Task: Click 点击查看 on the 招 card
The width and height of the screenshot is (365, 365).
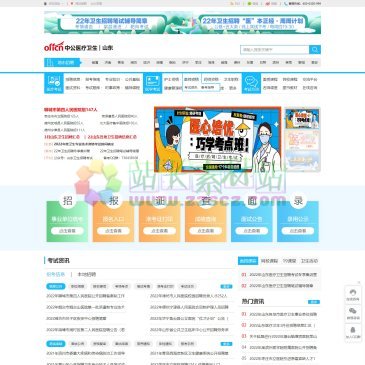Action: click(x=67, y=231)
